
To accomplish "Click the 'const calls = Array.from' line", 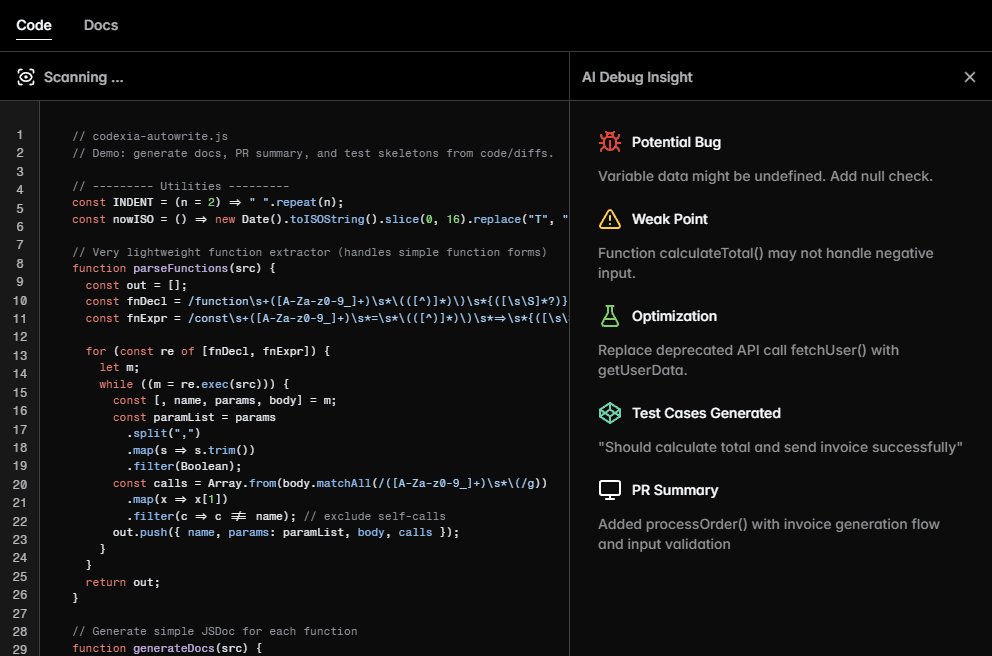I will click(x=330, y=483).
